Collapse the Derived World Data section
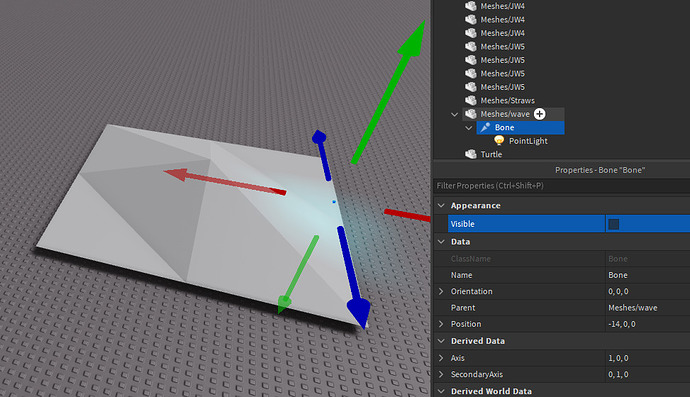The width and height of the screenshot is (690, 397). click(x=441, y=391)
